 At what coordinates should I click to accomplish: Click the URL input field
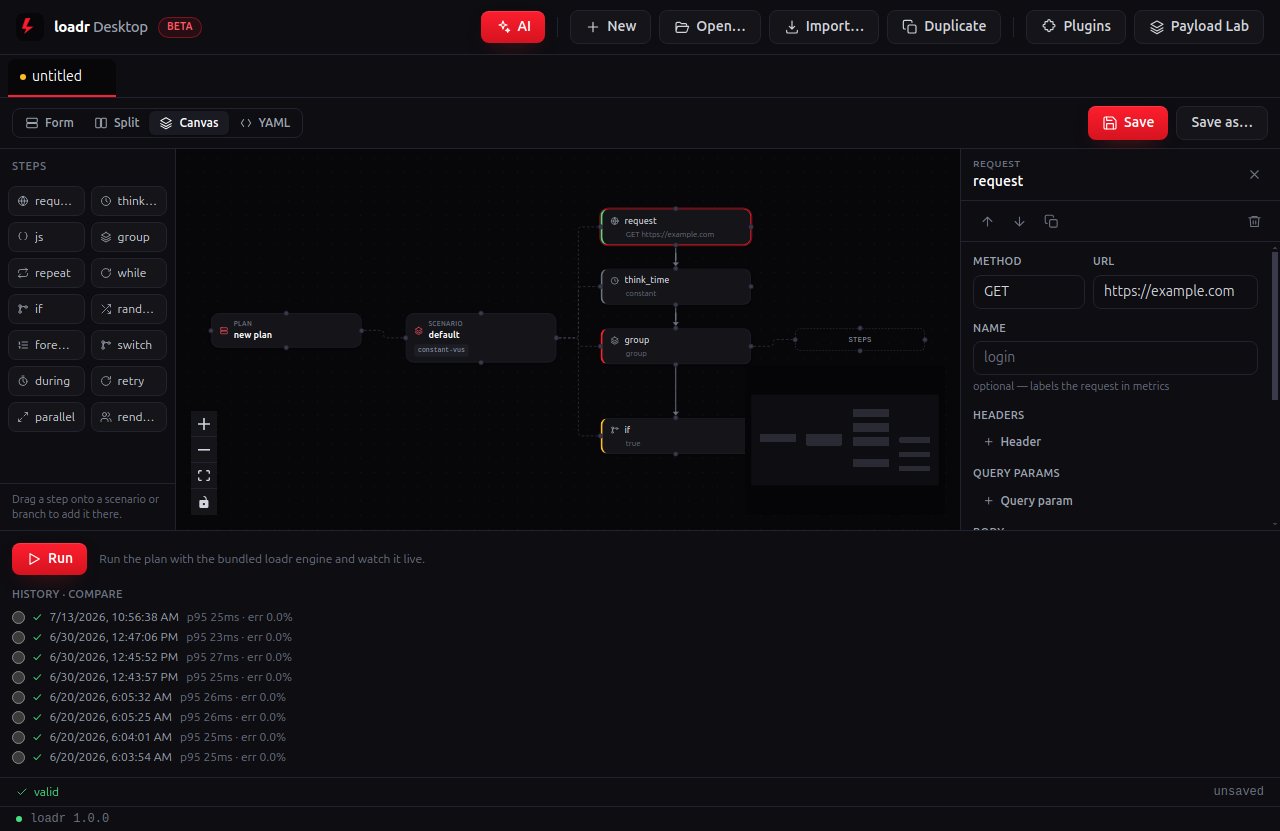pyautogui.click(x=1175, y=292)
